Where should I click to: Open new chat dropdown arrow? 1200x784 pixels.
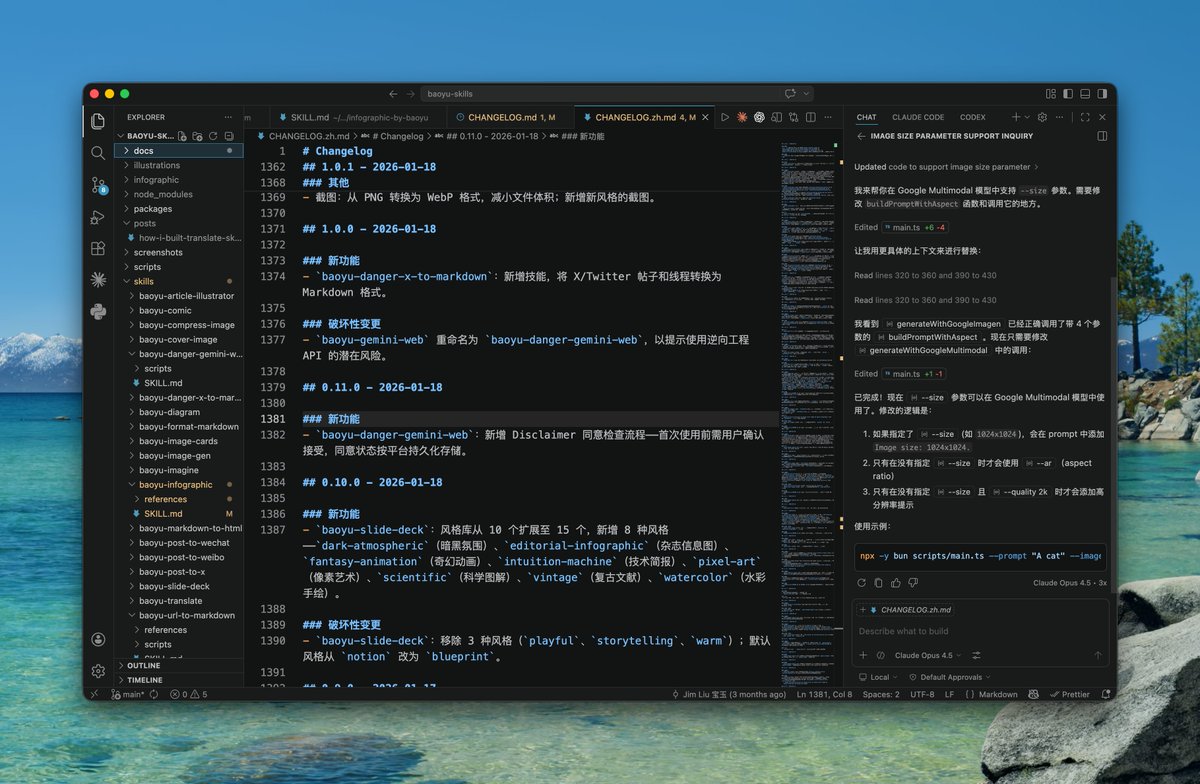1027,117
